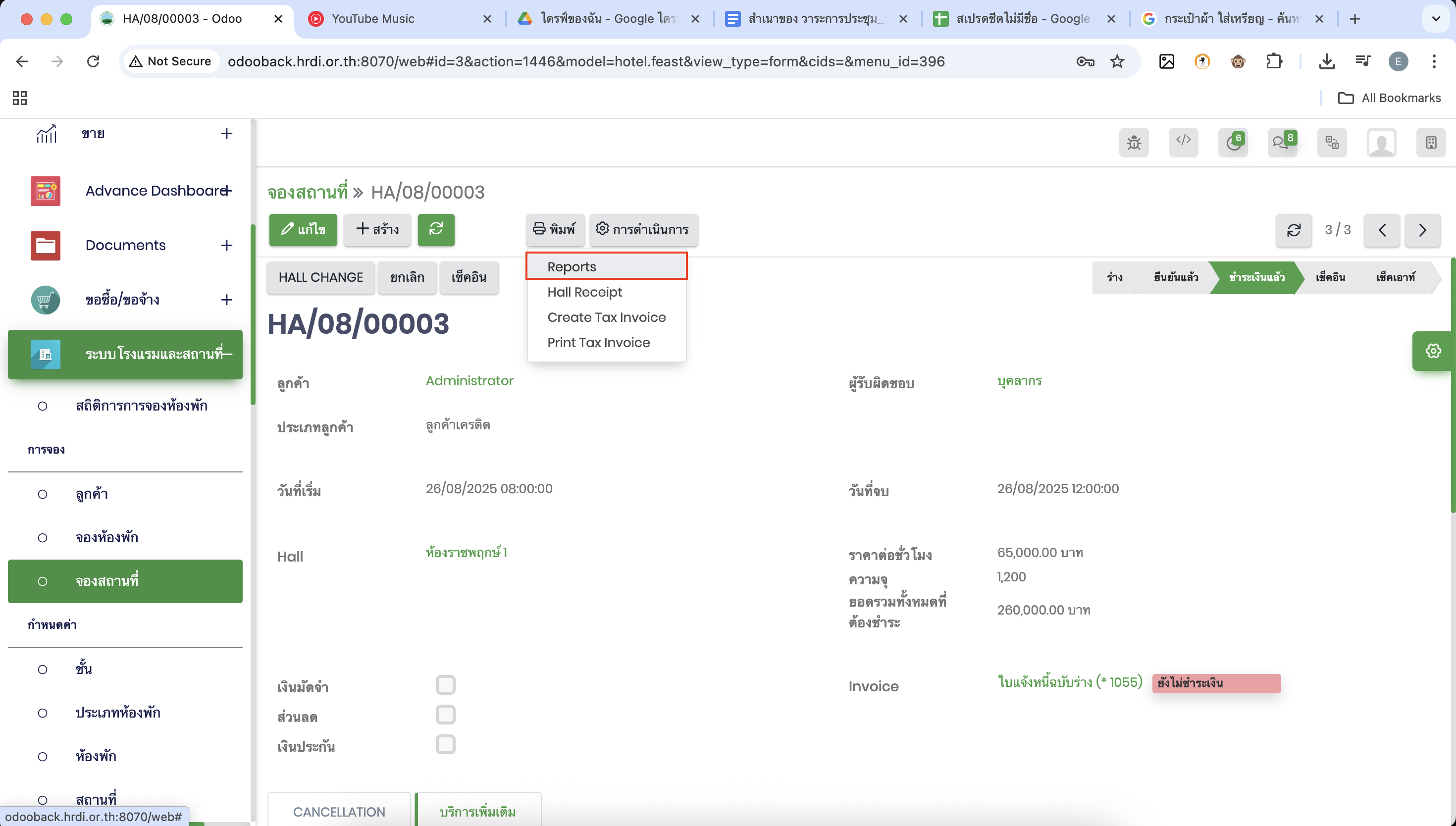
Task: Click the code developer tools icon
Action: 1183,142
